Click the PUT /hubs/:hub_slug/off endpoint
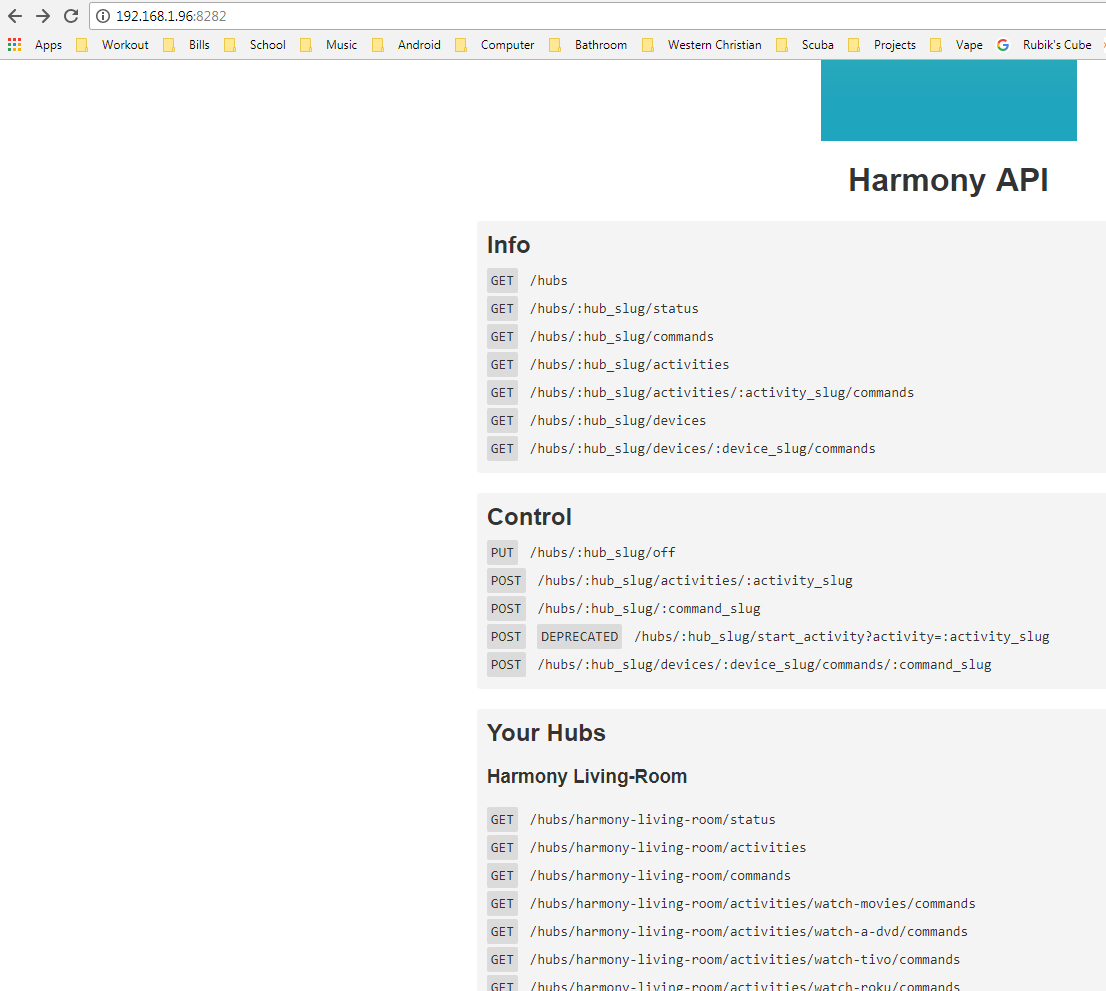 point(602,552)
